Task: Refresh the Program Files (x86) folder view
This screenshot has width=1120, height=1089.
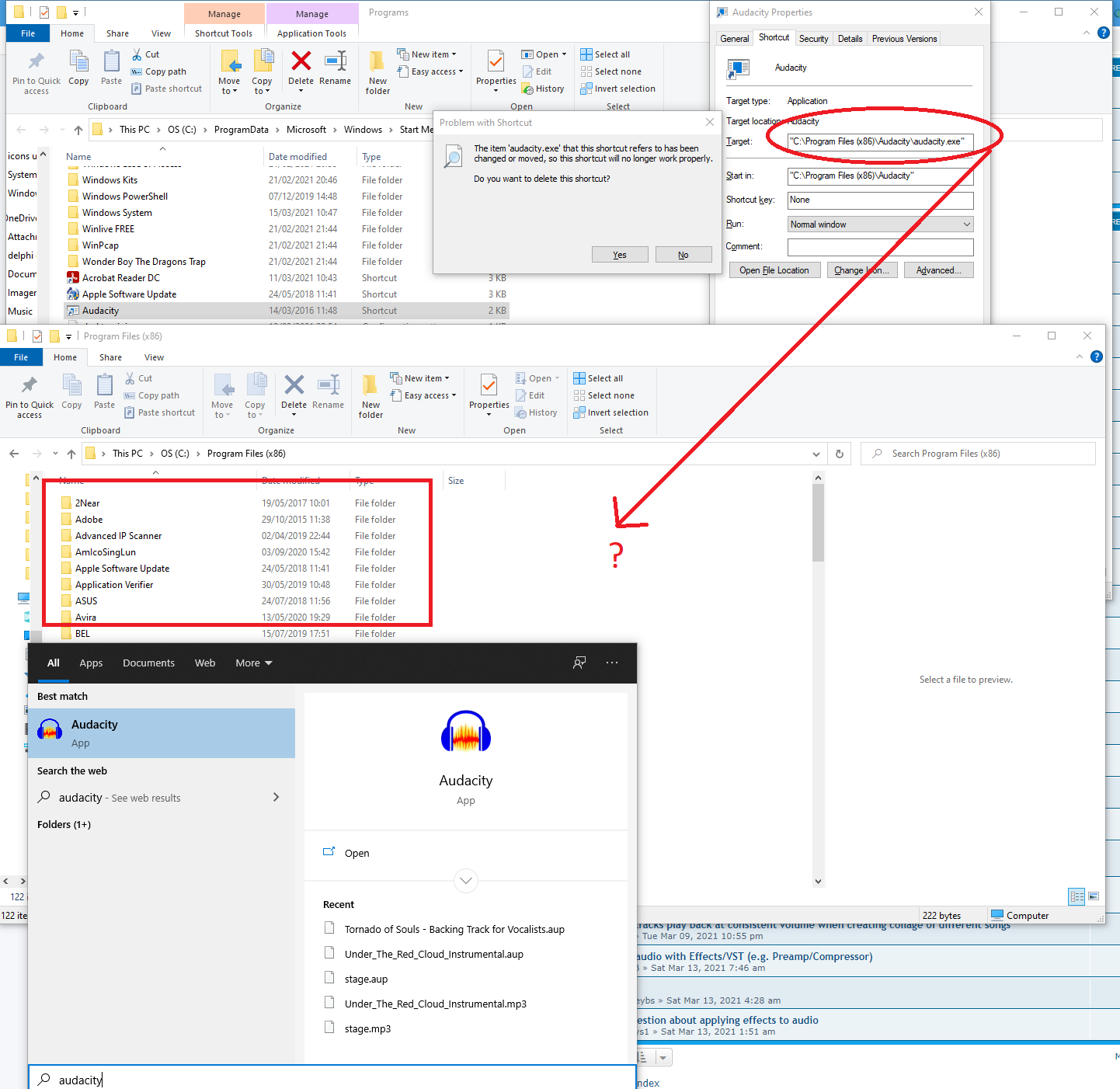Action: (x=839, y=454)
